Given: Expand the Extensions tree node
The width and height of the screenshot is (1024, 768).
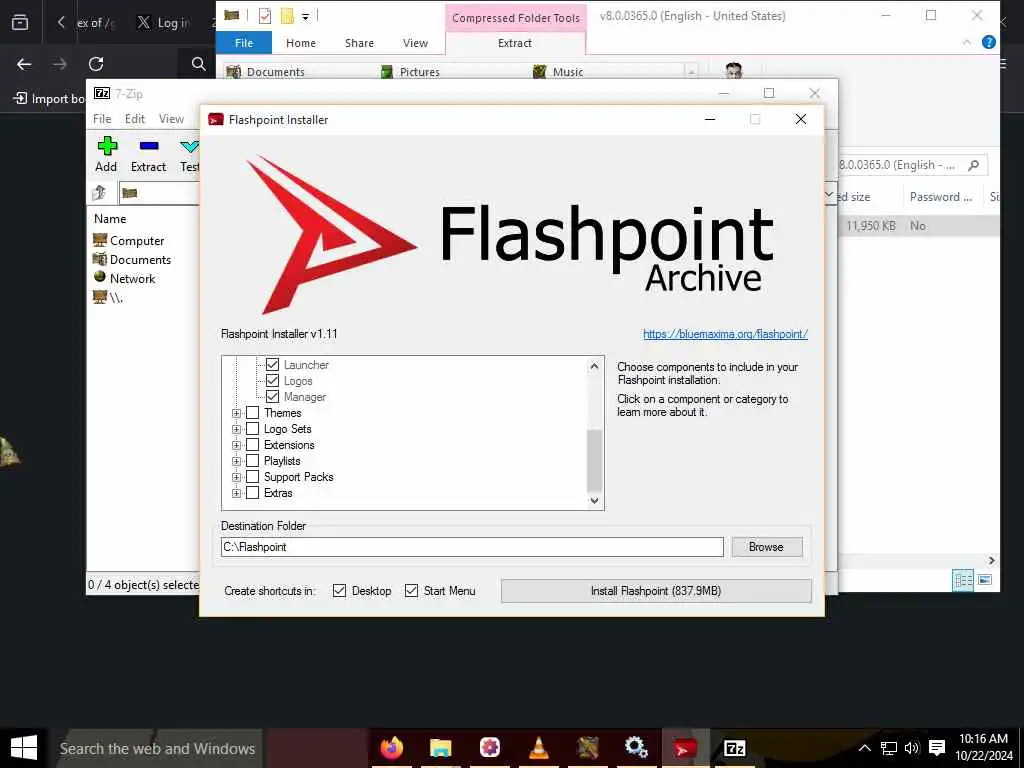Looking at the screenshot, I should coord(236,445).
